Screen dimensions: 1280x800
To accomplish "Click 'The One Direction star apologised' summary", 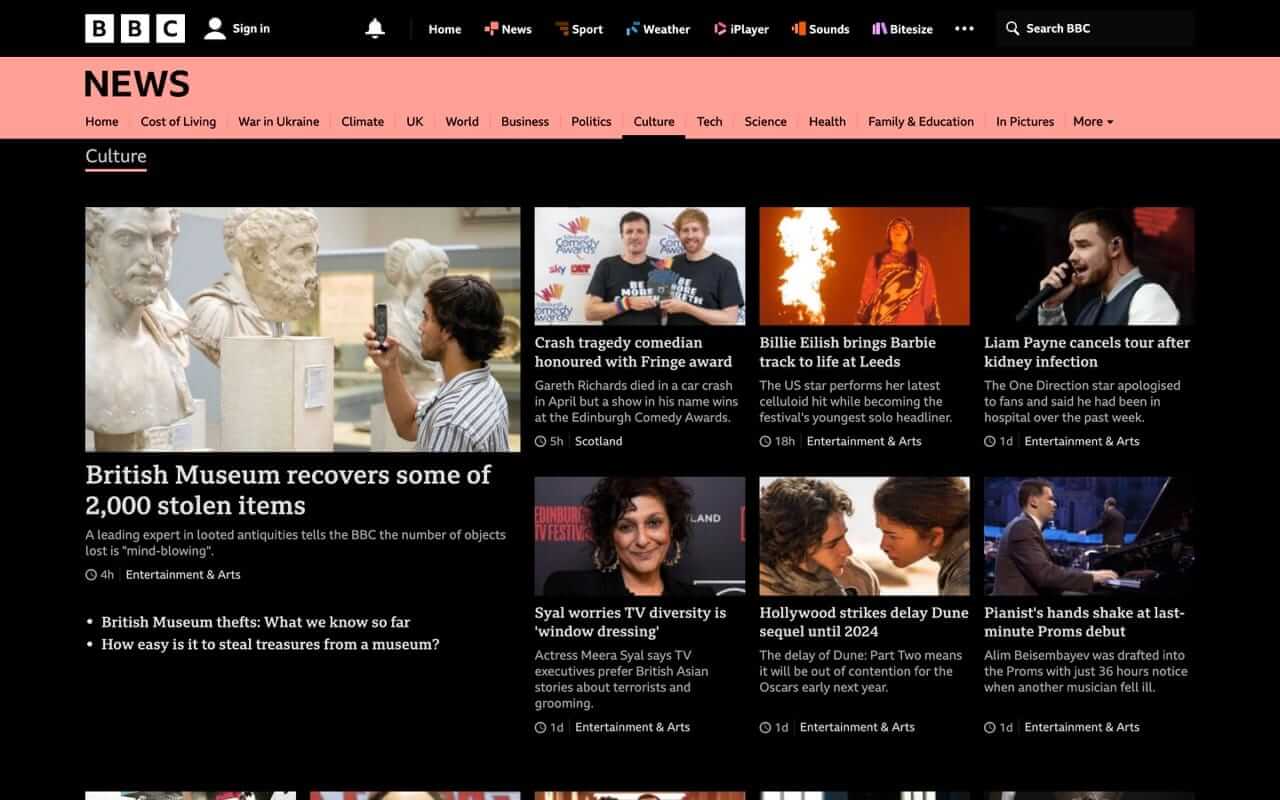I will pos(1082,401).
